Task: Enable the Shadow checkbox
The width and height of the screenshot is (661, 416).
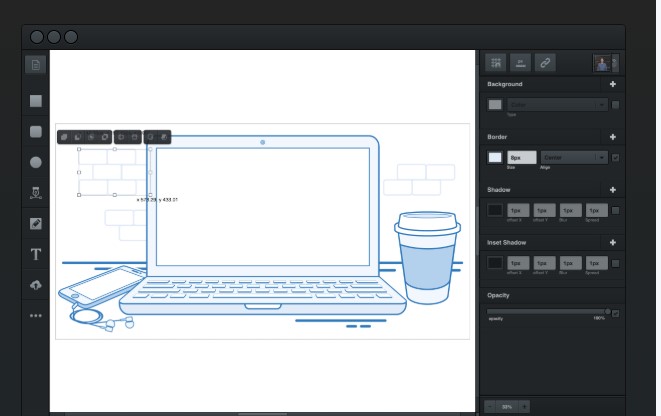Action: click(615, 211)
